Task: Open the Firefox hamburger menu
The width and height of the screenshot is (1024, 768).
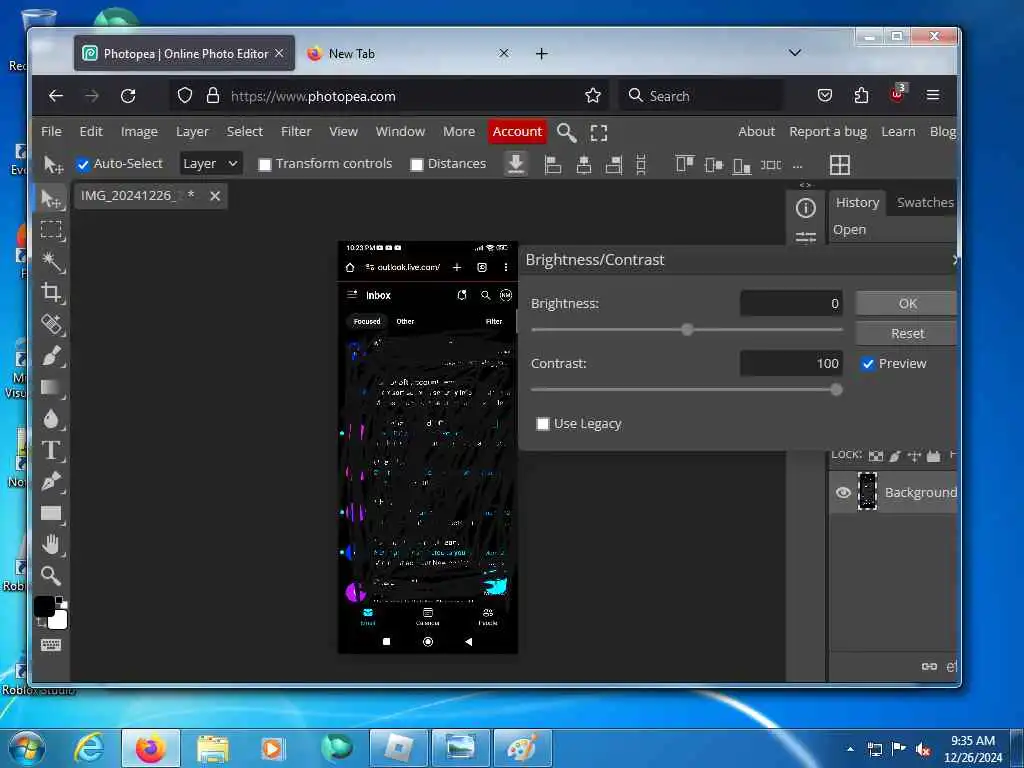Action: click(x=933, y=95)
